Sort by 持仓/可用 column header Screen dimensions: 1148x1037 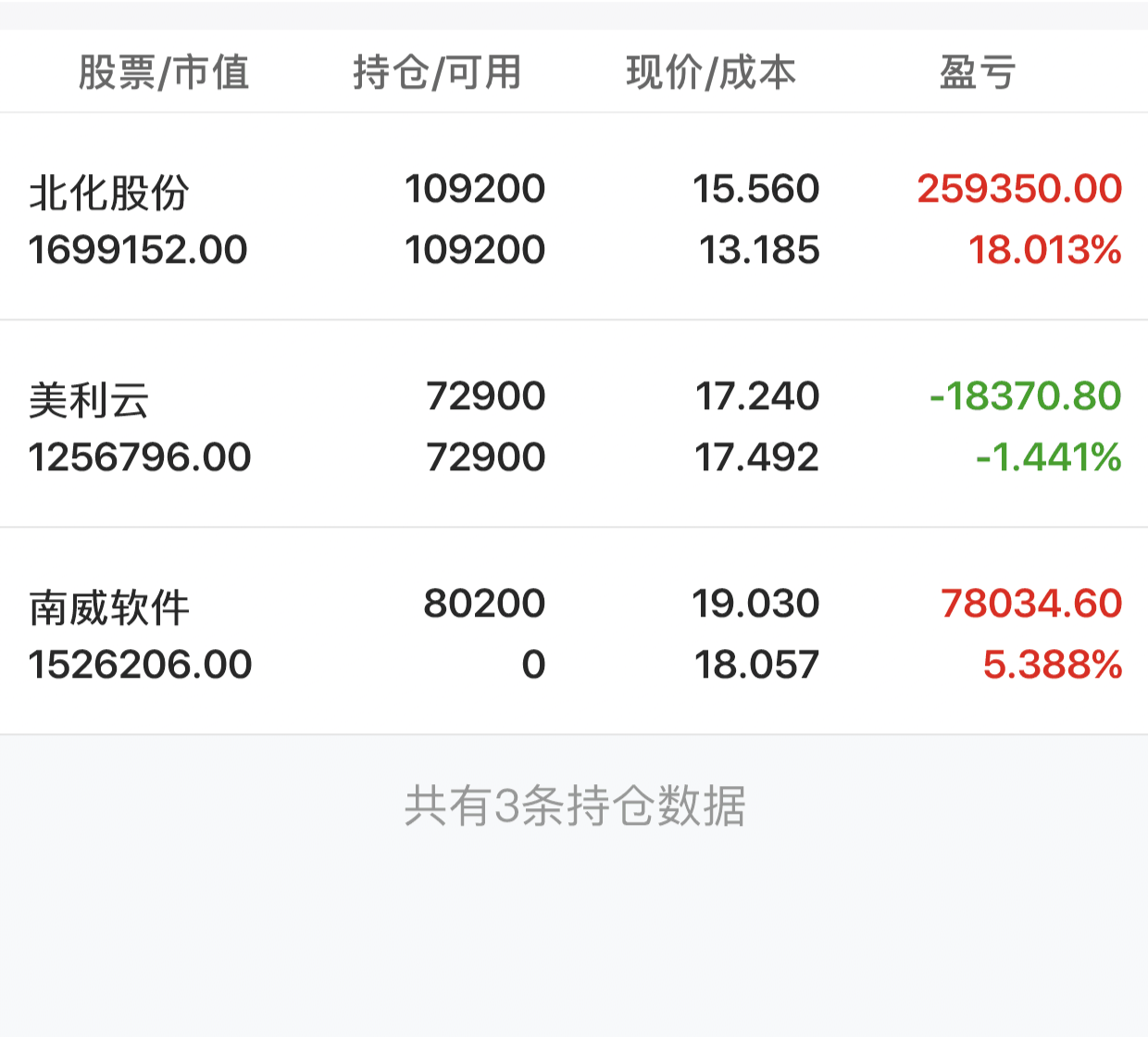(437, 72)
